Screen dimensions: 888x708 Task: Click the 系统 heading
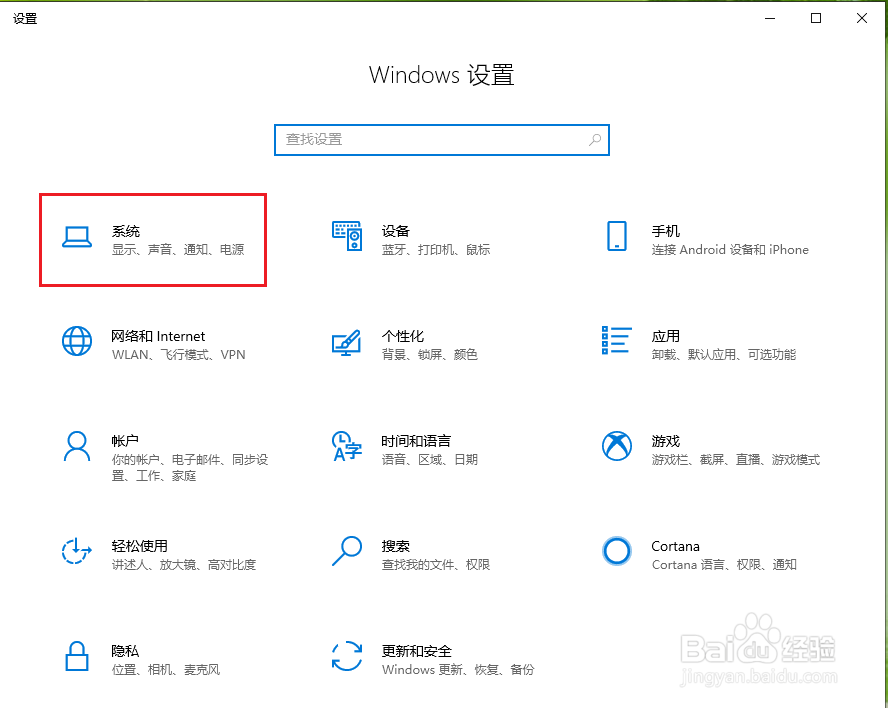[126, 231]
